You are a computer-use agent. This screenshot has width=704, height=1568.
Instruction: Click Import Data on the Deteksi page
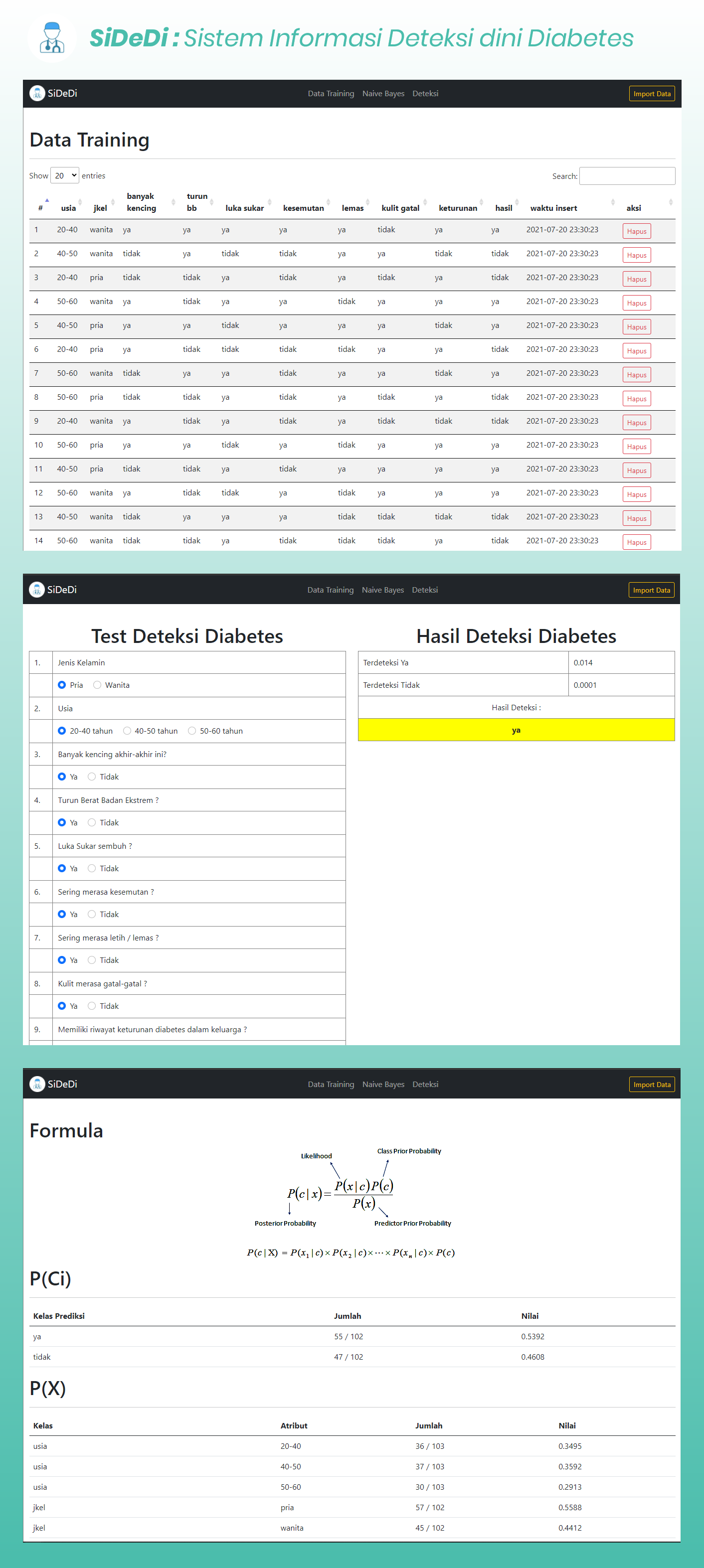coord(651,590)
